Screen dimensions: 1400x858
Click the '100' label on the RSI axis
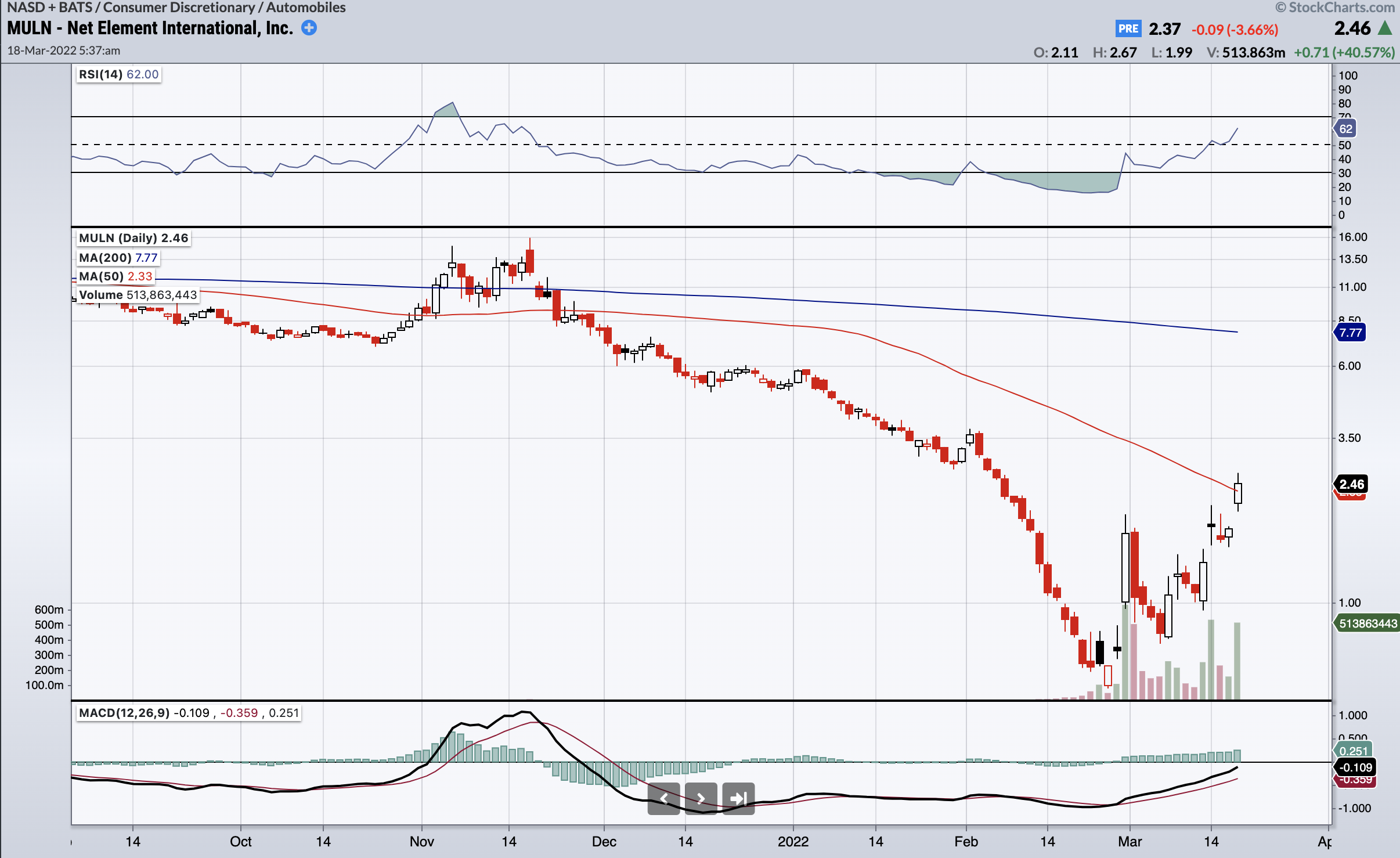[x=1348, y=75]
